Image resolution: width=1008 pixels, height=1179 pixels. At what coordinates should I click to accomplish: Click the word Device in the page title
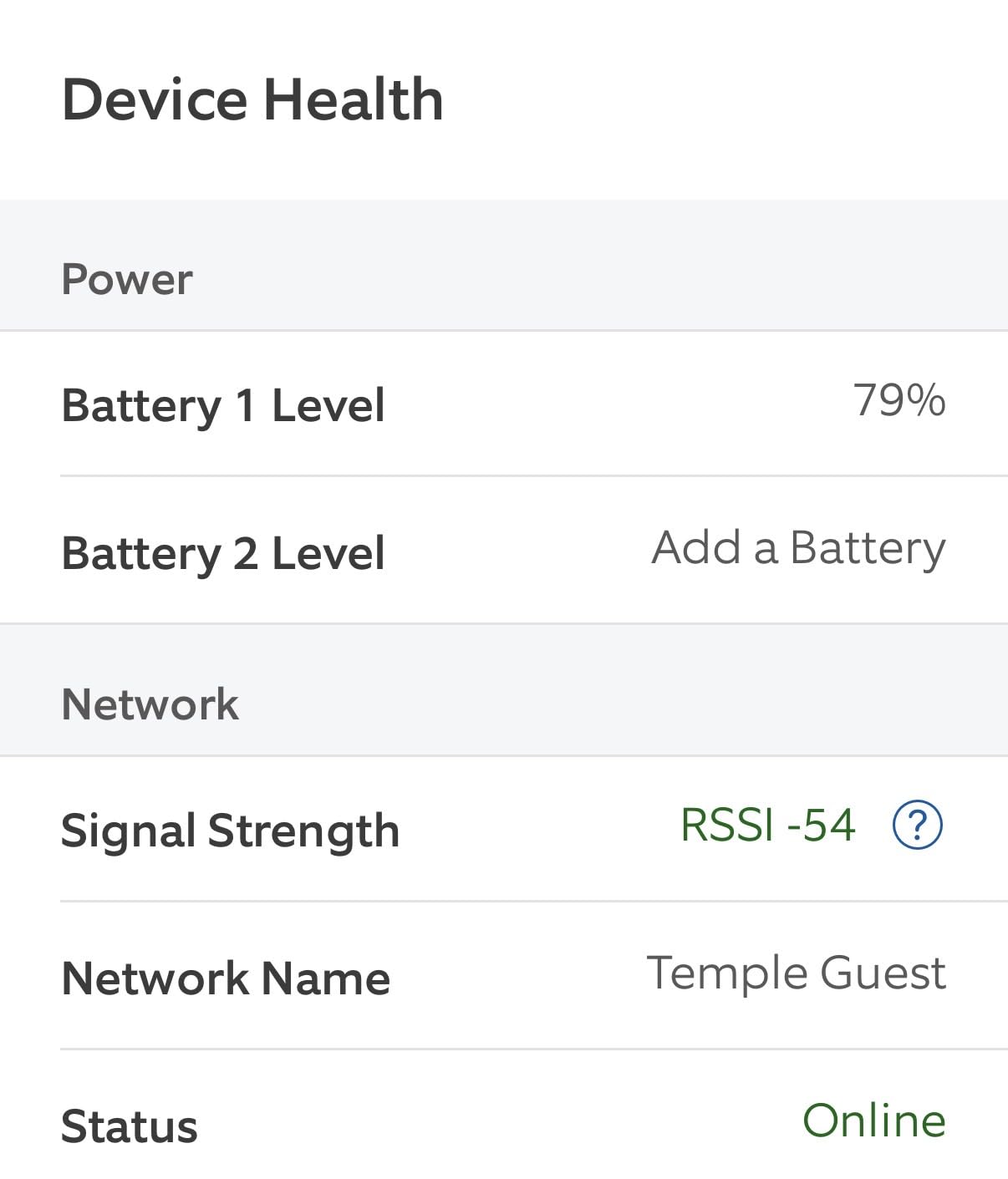point(155,99)
